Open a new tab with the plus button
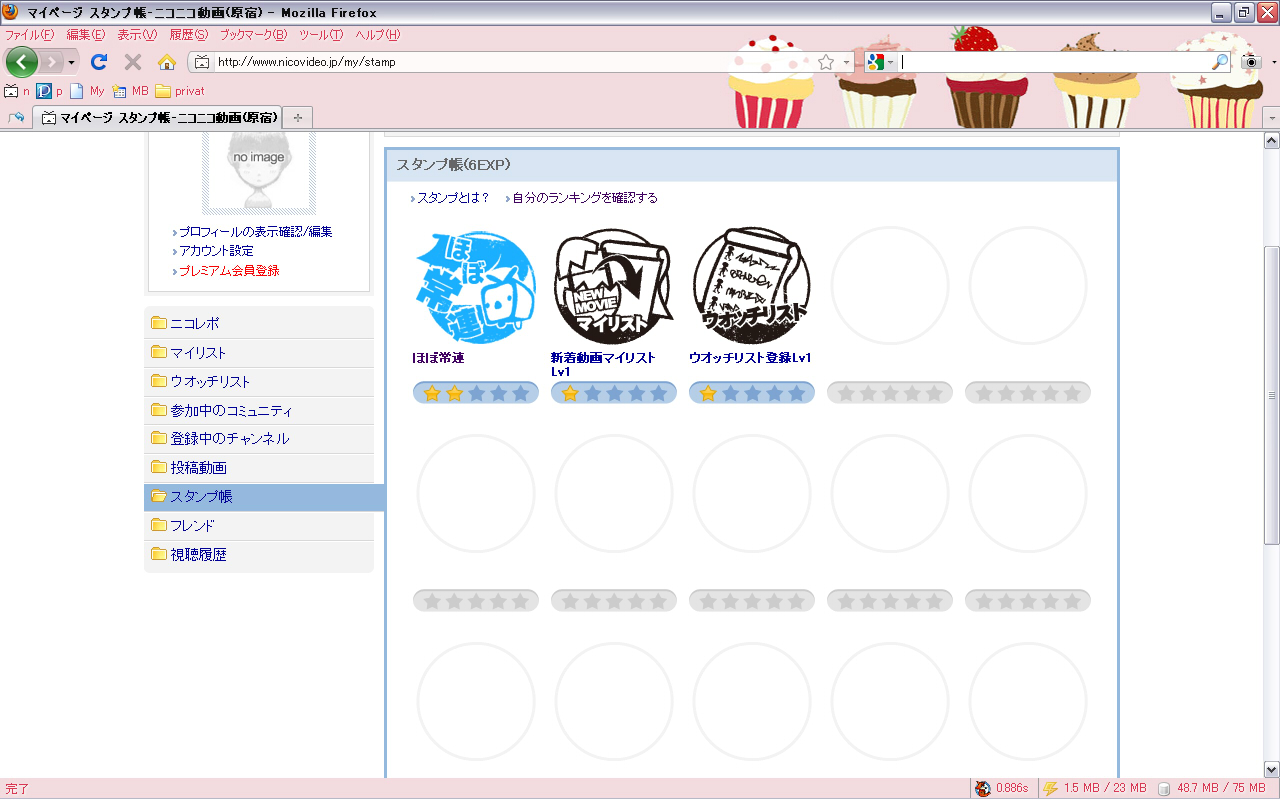Screen dimensions: 1280x800 (x=297, y=118)
